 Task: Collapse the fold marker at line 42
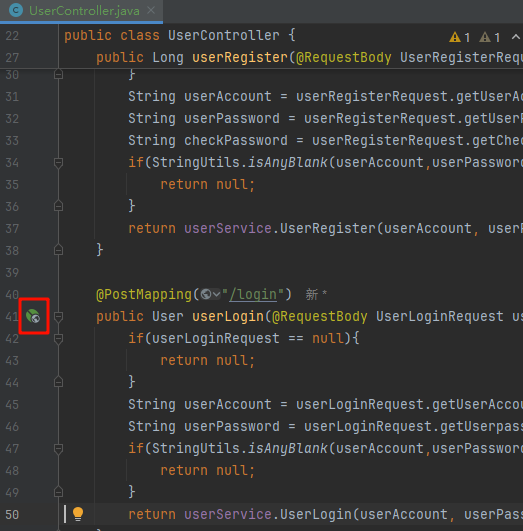point(58,338)
